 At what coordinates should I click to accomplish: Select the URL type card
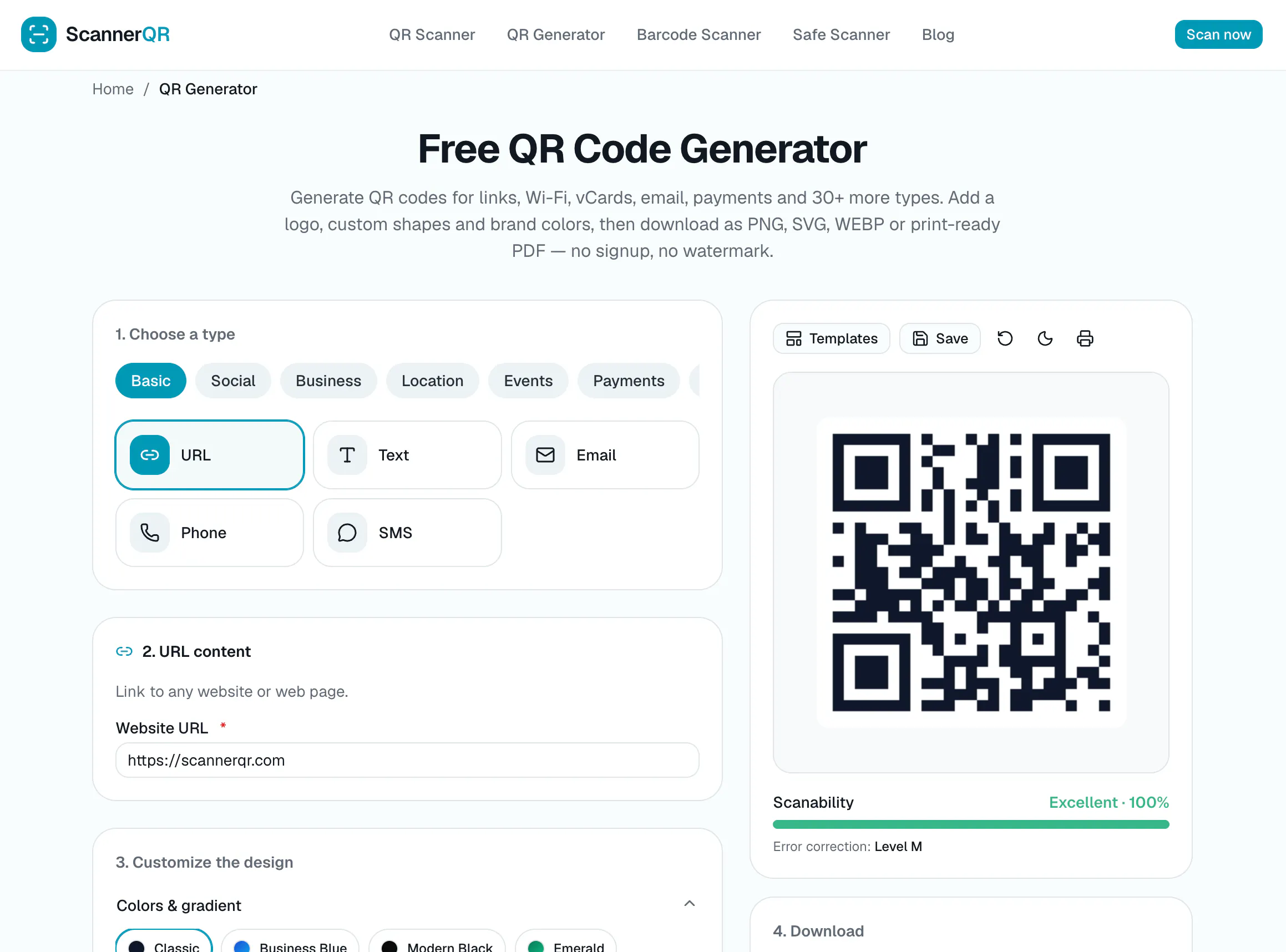point(210,455)
